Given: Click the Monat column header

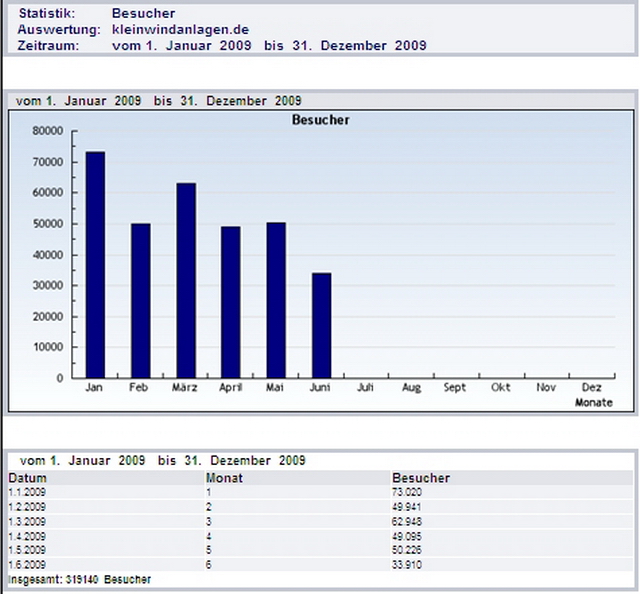Looking at the screenshot, I should coord(223,478).
